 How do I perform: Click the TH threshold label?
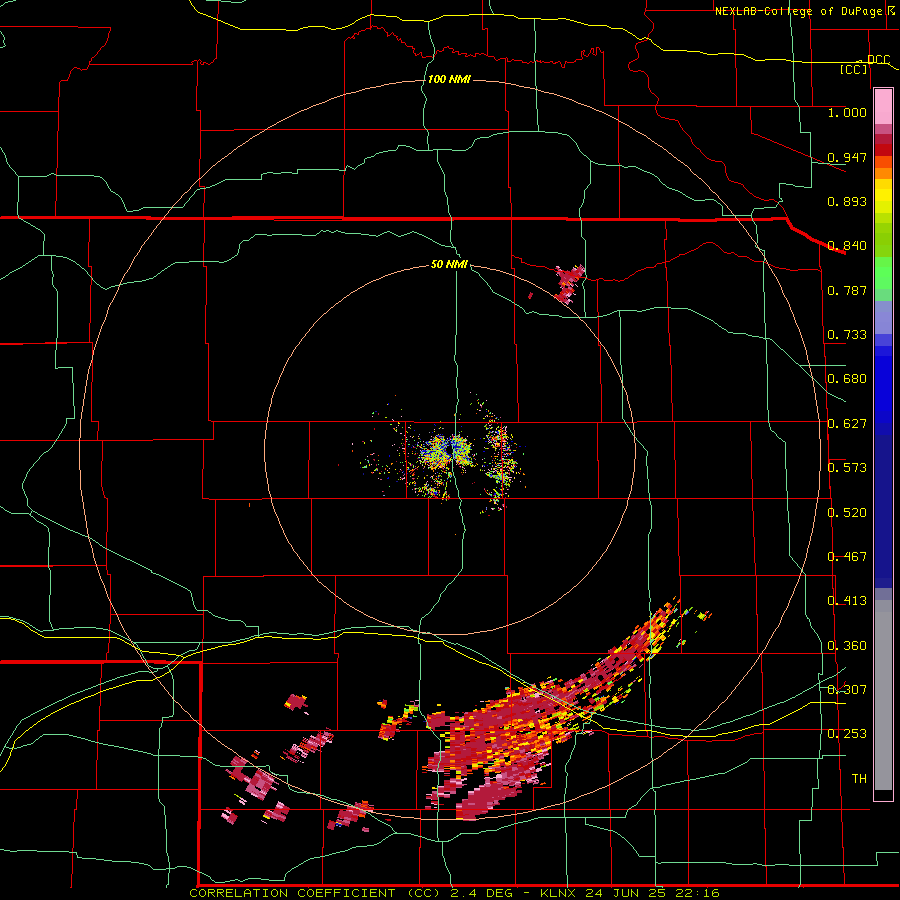[x=859, y=779]
